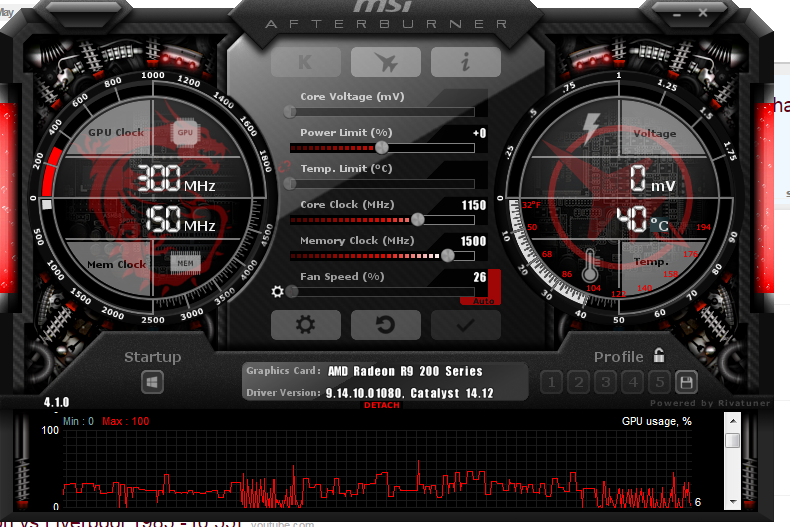The image size is (790, 527).
Task: Click the 4.1.0 version number
Action: coord(56,403)
